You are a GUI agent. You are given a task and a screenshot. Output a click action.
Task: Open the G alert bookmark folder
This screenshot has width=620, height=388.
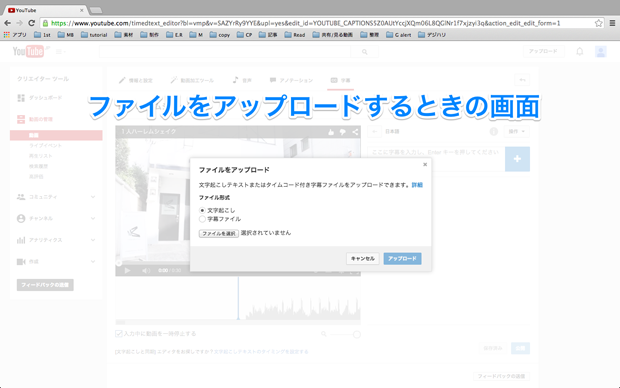(x=399, y=35)
